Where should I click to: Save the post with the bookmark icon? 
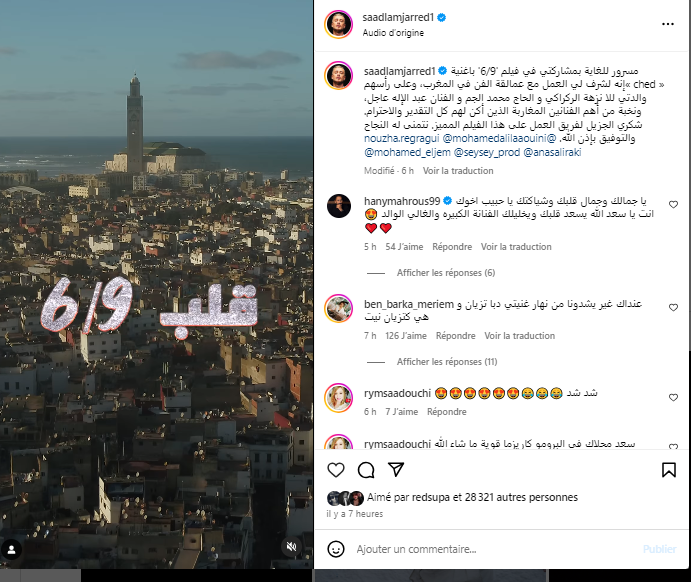coord(669,470)
